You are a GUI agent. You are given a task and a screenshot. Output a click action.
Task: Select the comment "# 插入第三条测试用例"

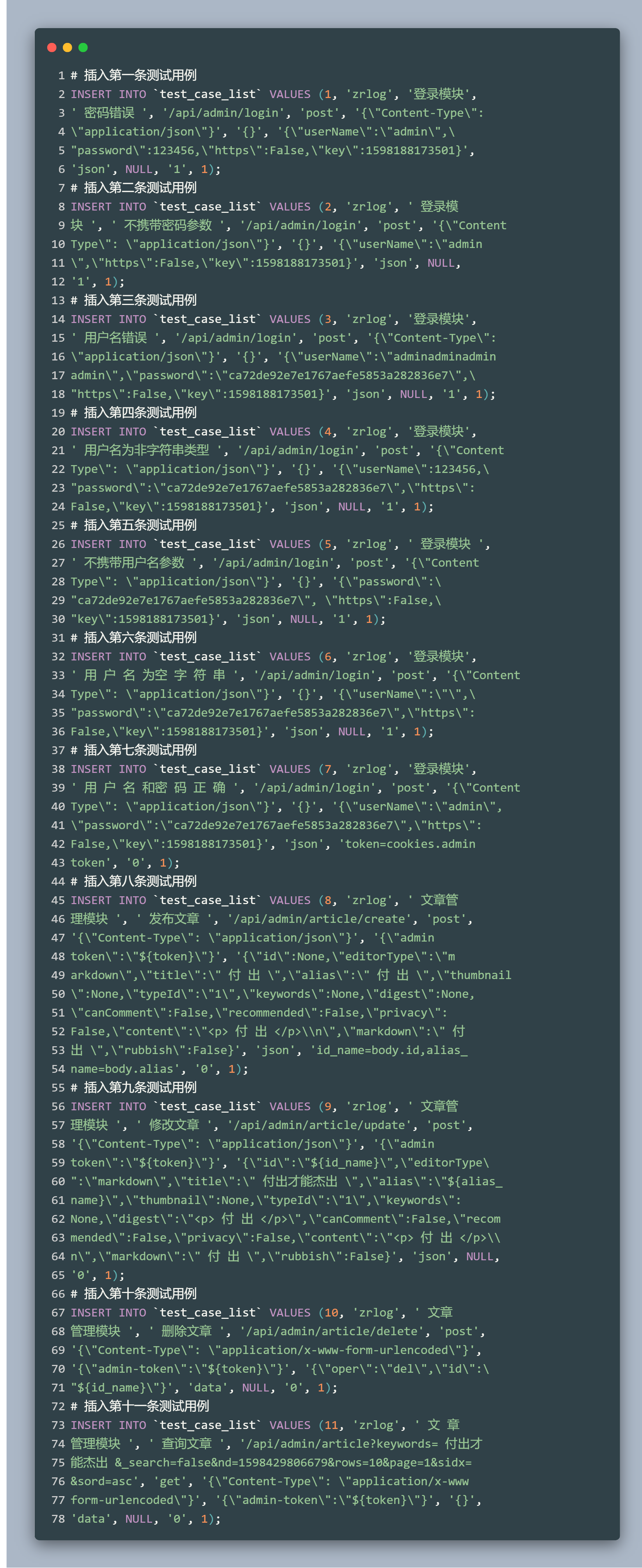(134, 300)
